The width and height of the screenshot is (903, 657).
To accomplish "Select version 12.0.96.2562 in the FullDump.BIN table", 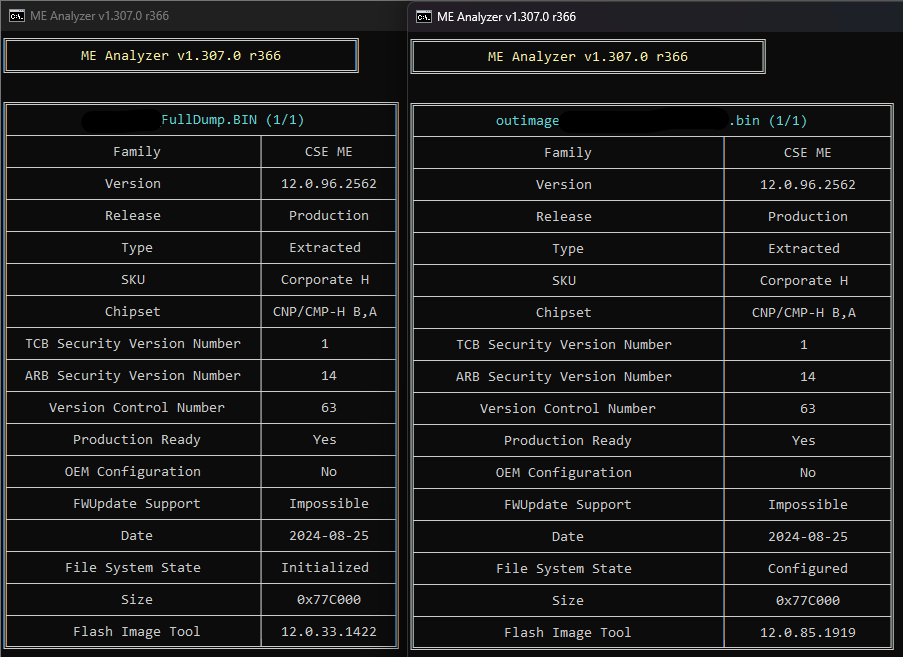I will tap(328, 184).
